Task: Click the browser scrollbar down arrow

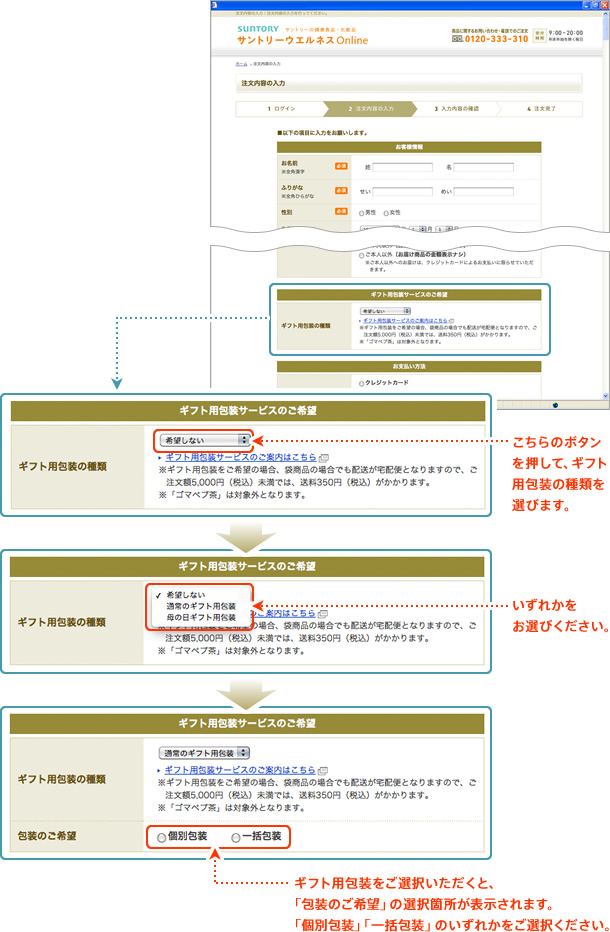Action: point(605,396)
